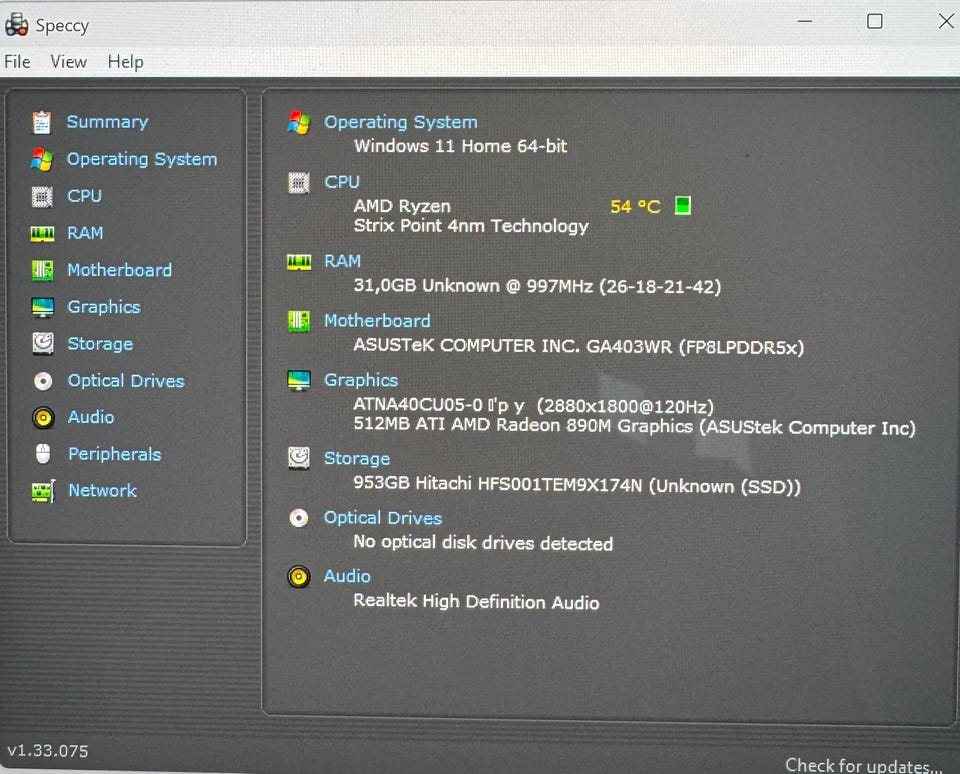Click the Storage hard drive icon in sidebar
The image size is (960, 774).
(x=42, y=344)
